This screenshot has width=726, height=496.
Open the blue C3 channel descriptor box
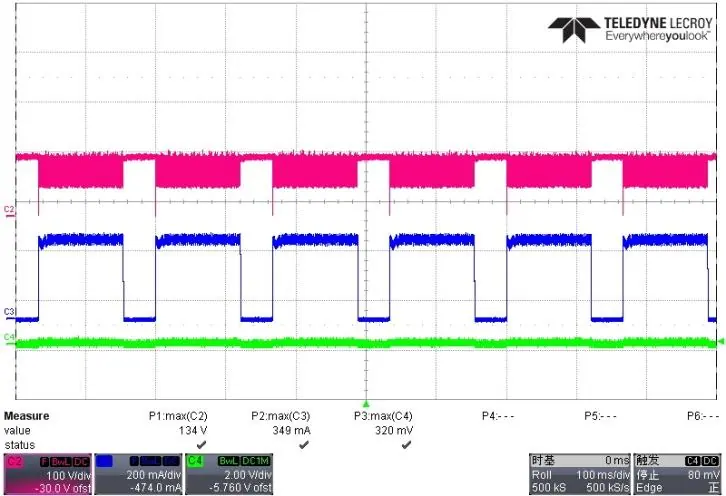(138, 474)
